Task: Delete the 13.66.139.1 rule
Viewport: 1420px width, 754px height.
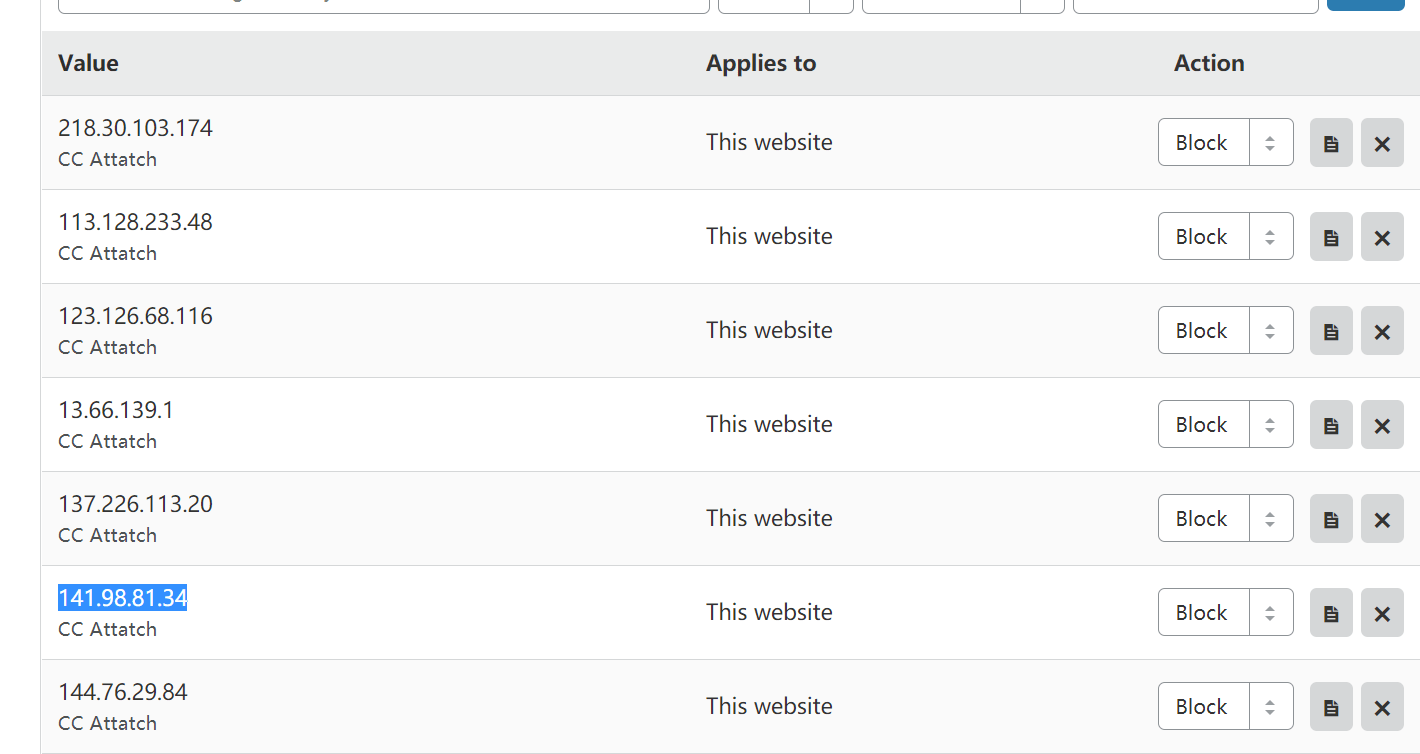Action: (x=1382, y=424)
